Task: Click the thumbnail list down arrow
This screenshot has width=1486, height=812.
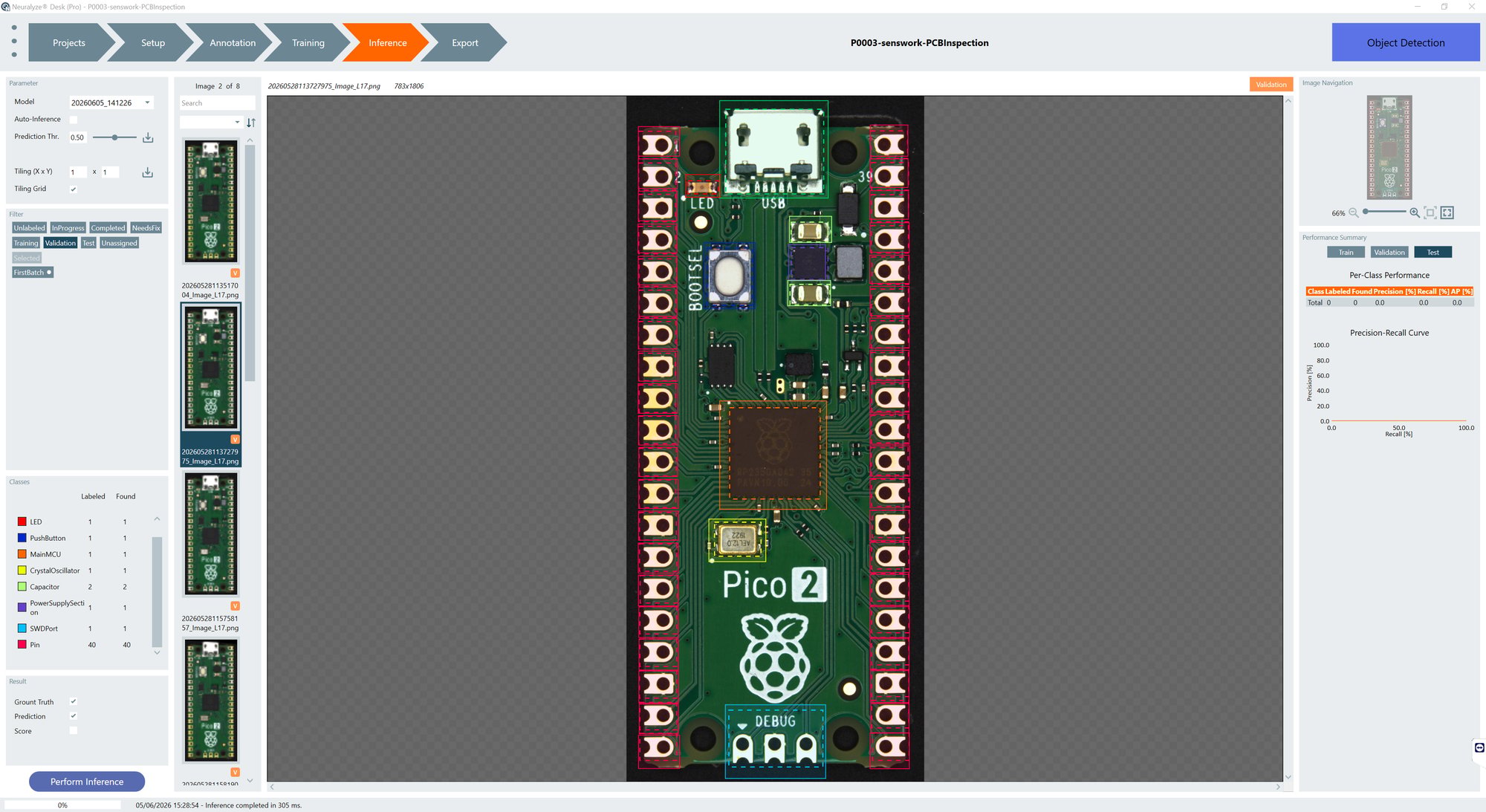Action: click(x=250, y=780)
